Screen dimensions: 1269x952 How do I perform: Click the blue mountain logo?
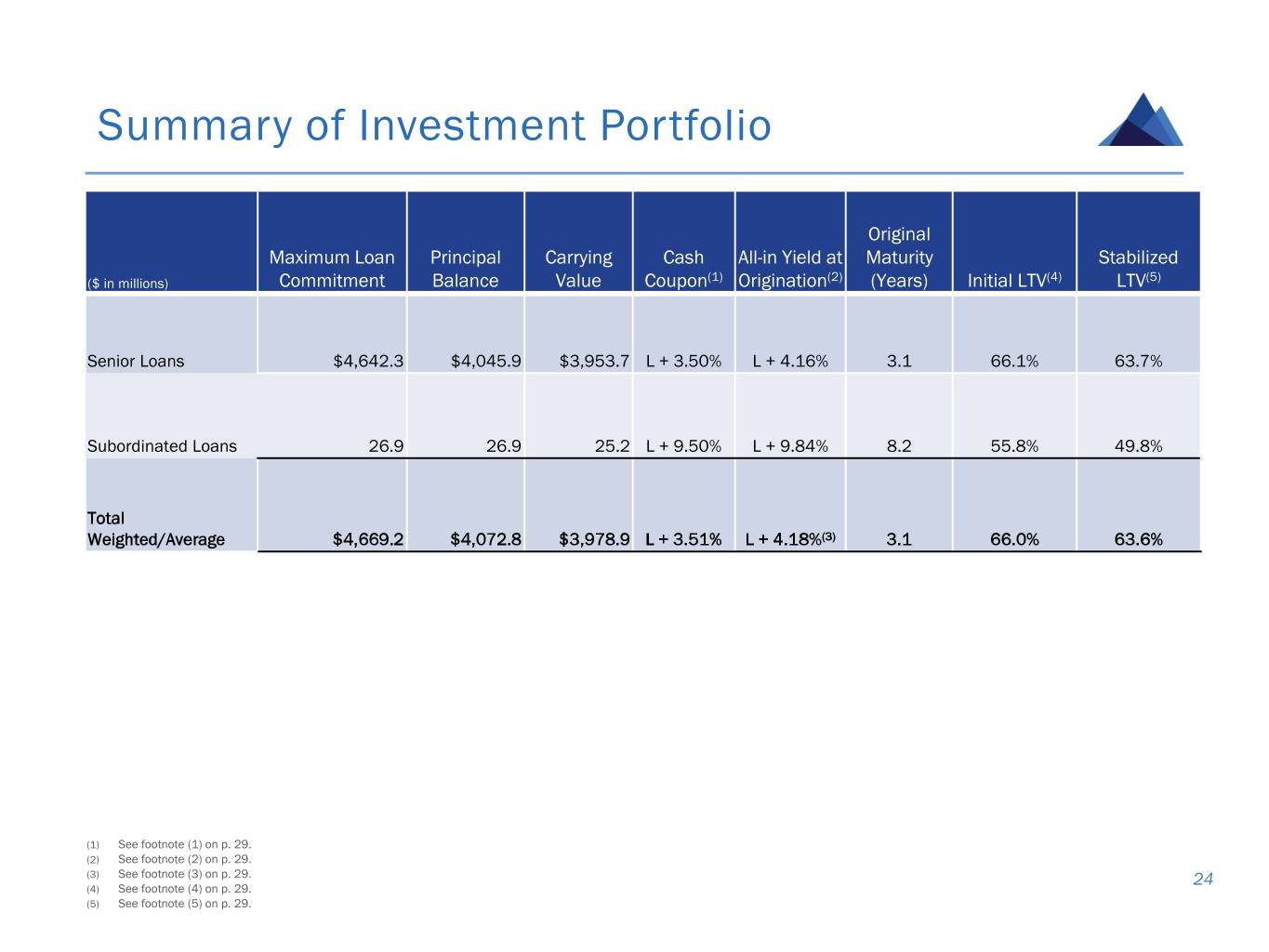pyautogui.click(x=1141, y=120)
